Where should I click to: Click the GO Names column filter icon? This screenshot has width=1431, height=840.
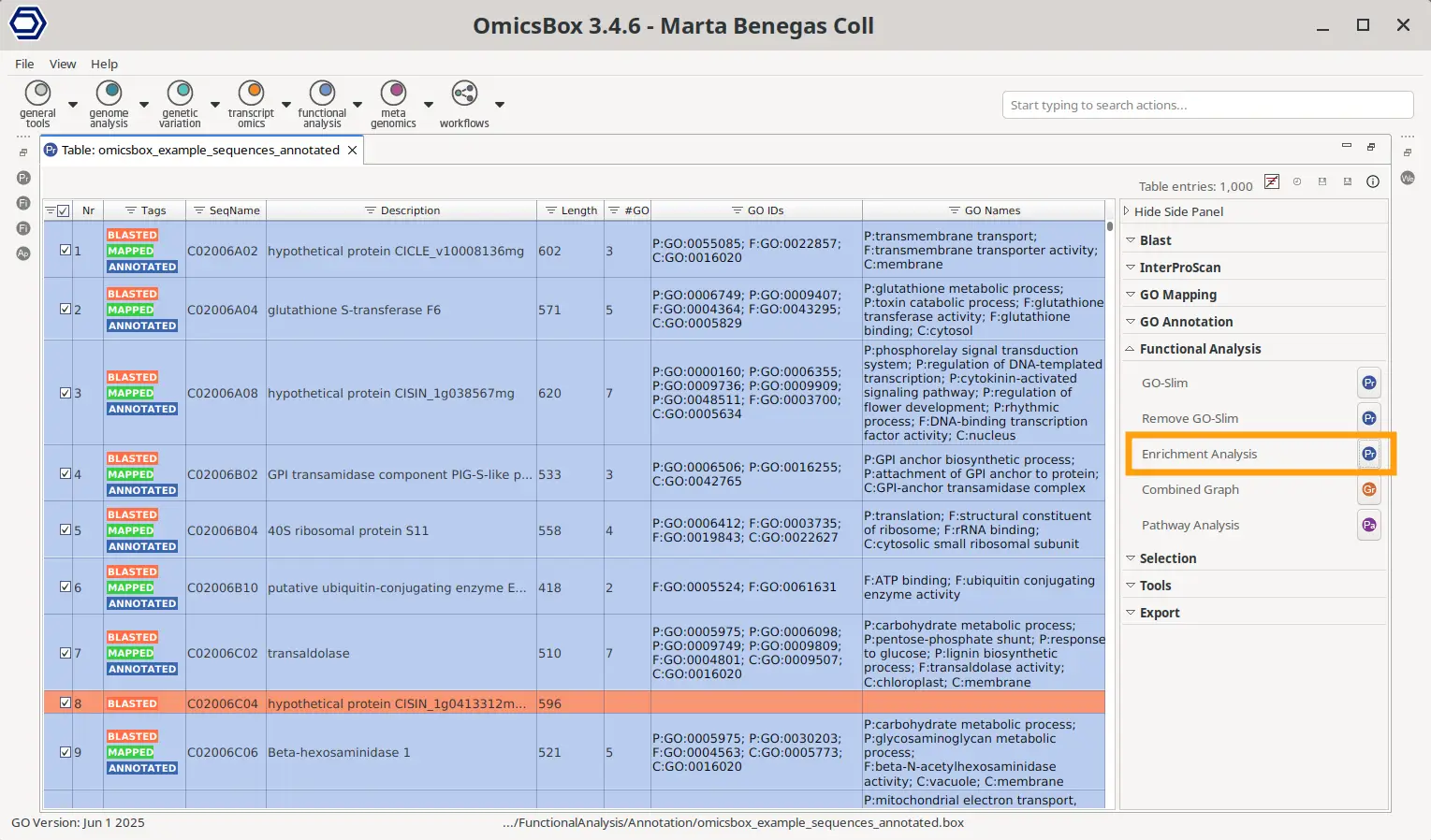tap(955, 210)
